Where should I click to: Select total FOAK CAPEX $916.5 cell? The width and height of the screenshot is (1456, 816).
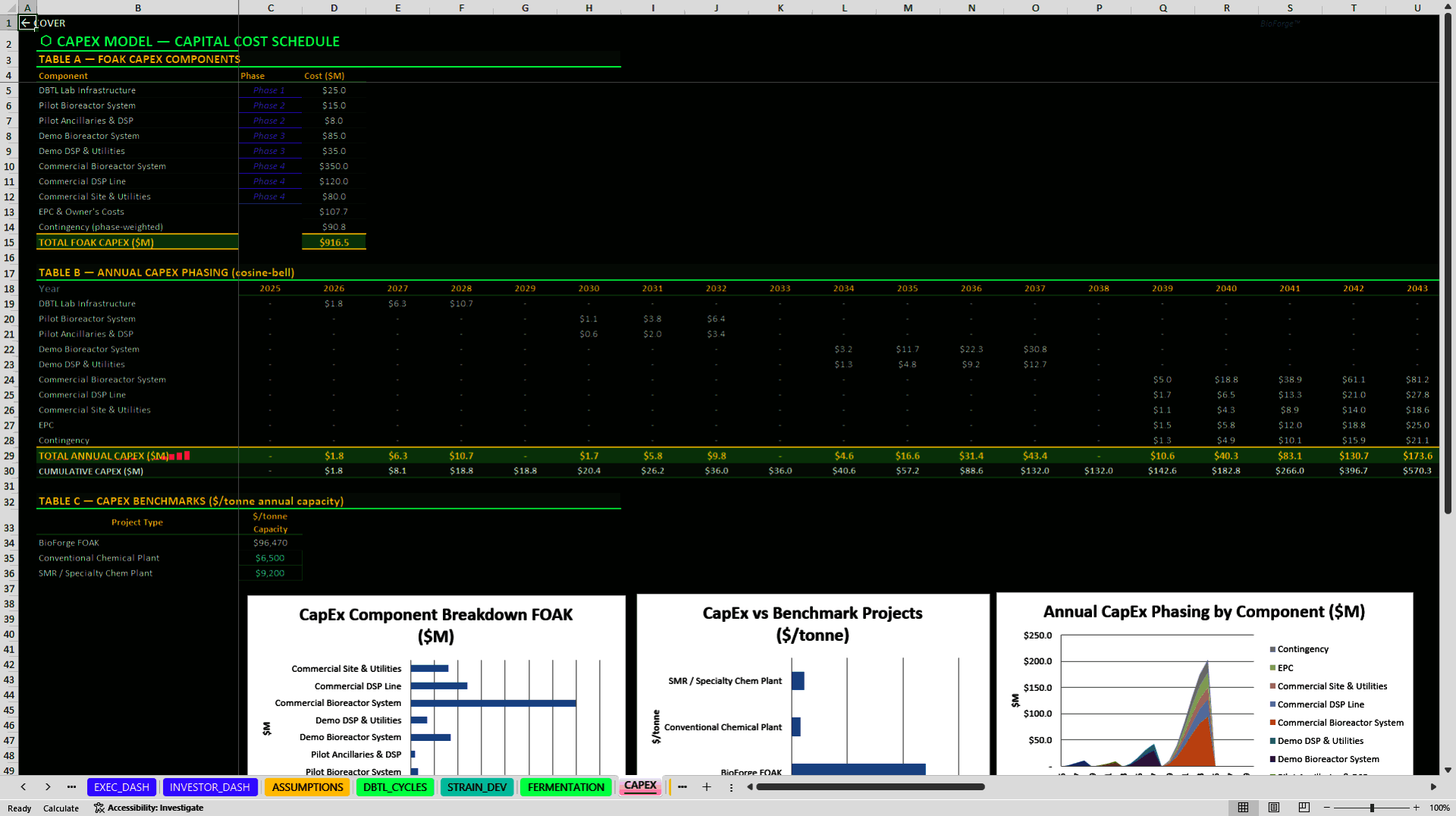[x=334, y=243]
